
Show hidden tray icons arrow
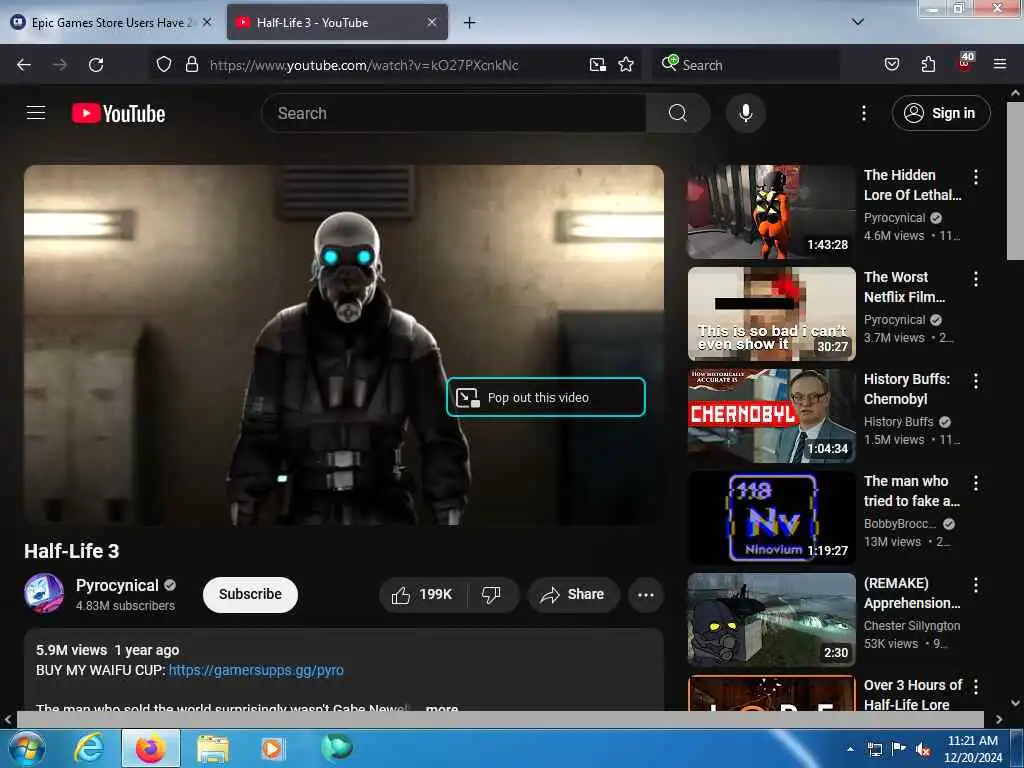pyautogui.click(x=850, y=749)
